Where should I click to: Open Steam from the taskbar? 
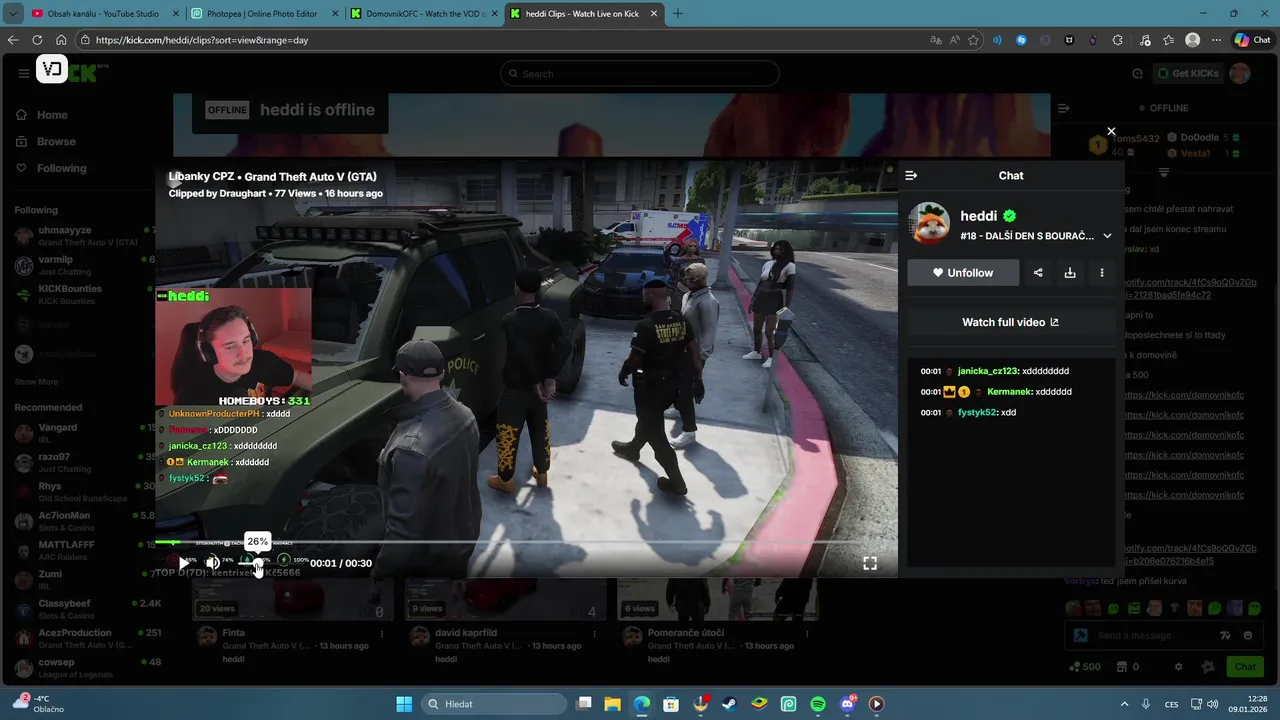tap(729, 704)
